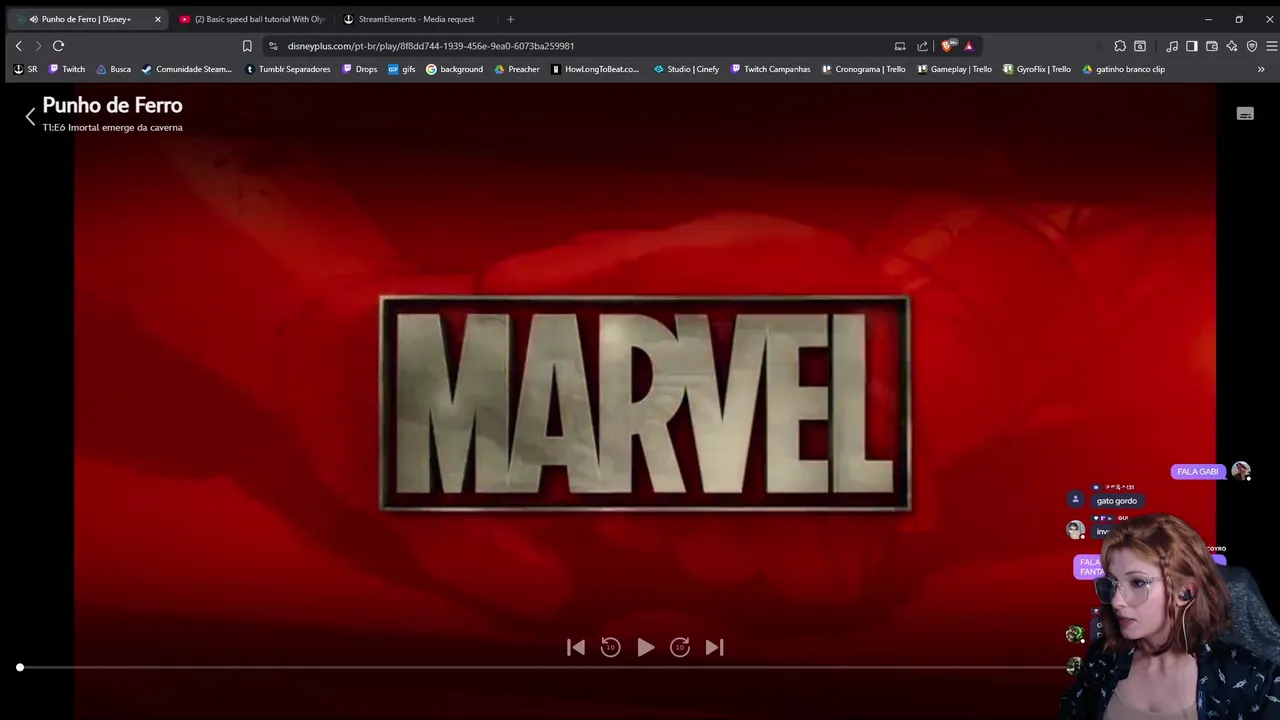Switch to the Punho de Ferro Disney+ tab
Screen dimensions: 1280x720
[87, 19]
